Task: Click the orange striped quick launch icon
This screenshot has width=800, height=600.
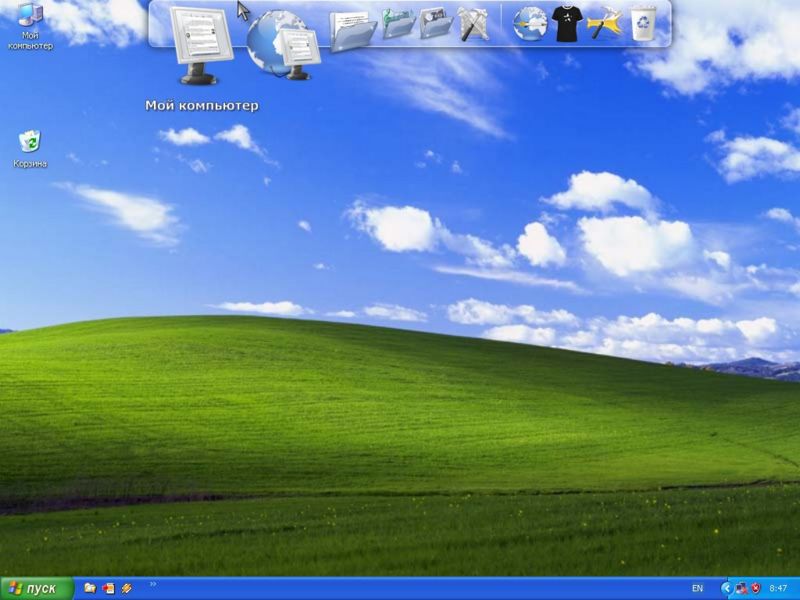Action: pos(127,588)
